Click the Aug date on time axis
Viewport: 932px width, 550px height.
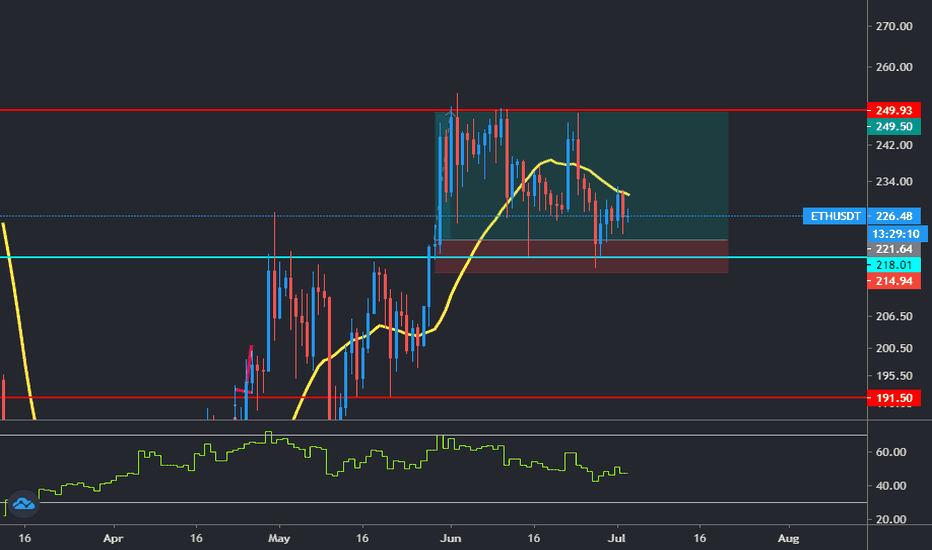pos(789,539)
